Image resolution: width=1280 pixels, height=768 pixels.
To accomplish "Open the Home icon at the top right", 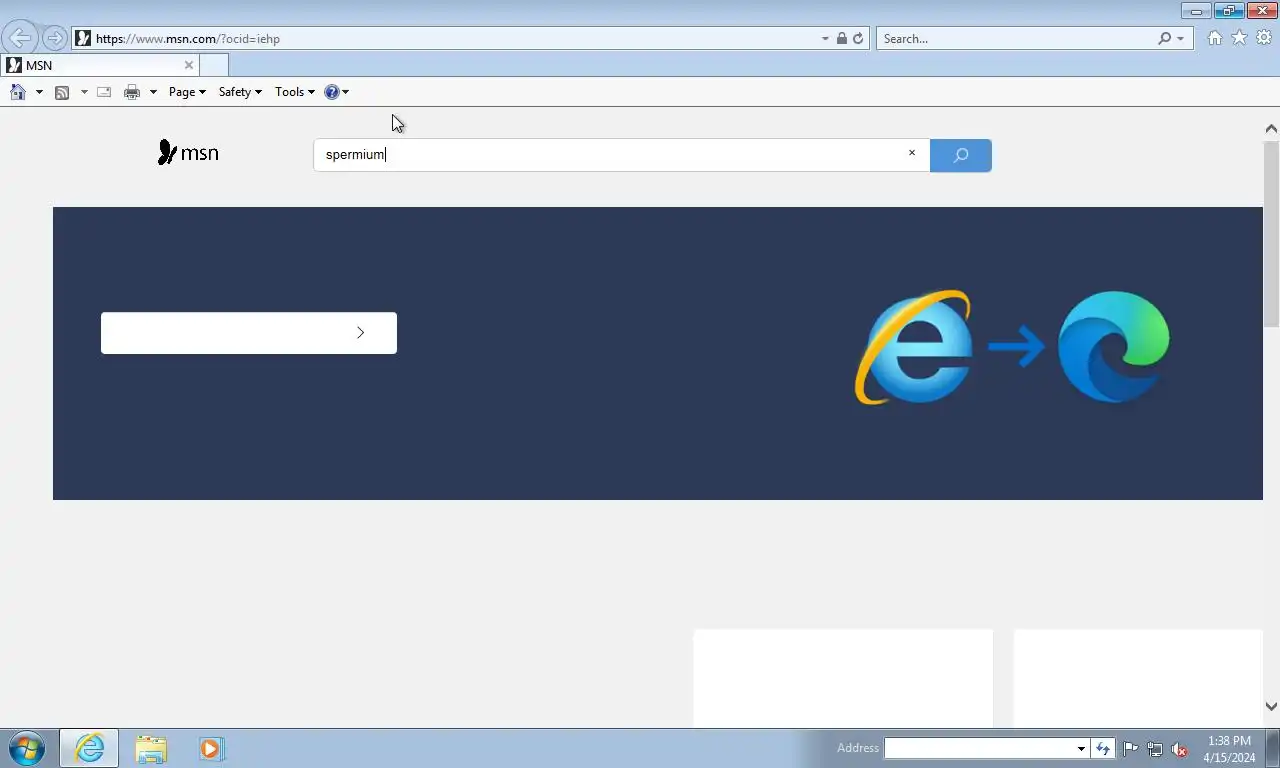I will click(1214, 38).
